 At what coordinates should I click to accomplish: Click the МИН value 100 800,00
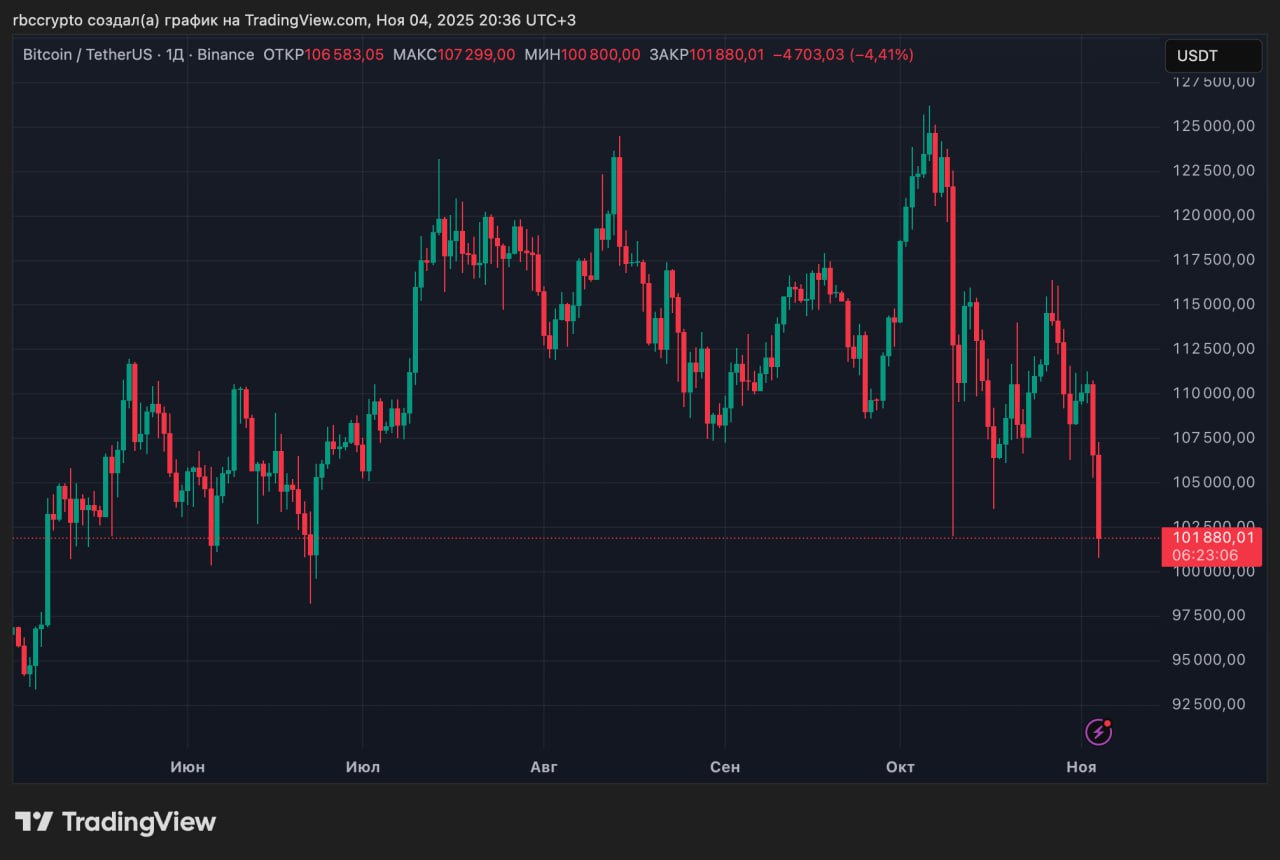601,55
